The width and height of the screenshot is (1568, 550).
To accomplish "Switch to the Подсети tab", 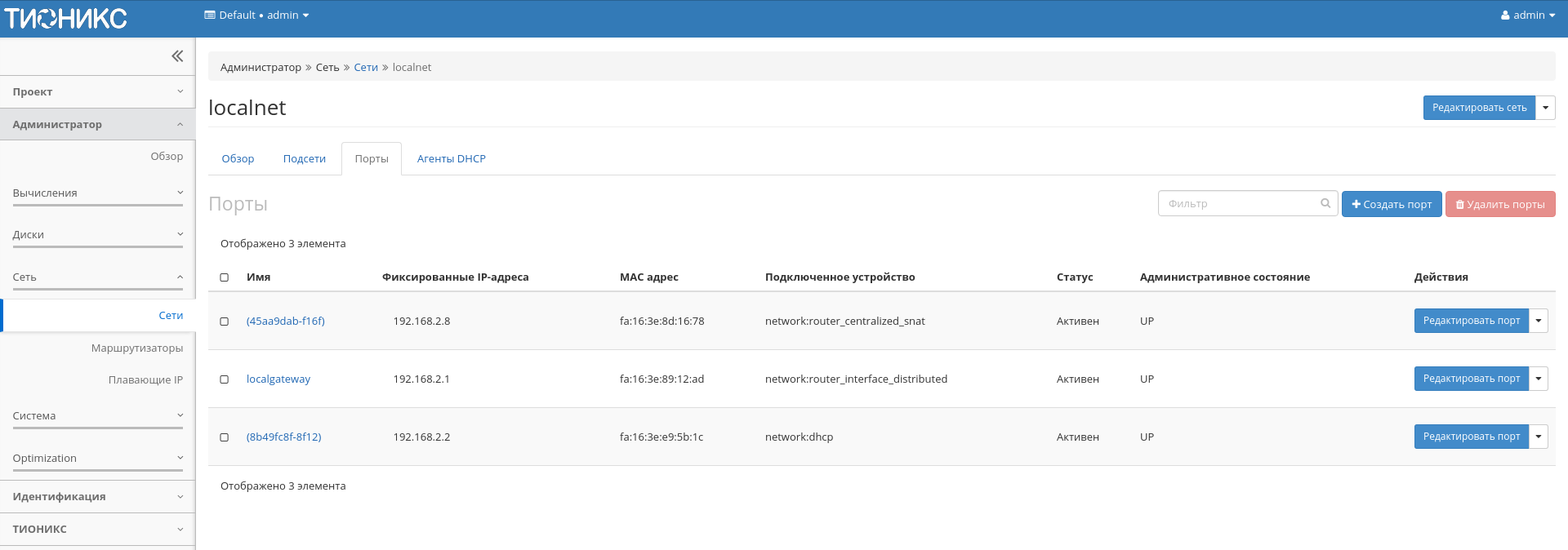I will [304, 159].
